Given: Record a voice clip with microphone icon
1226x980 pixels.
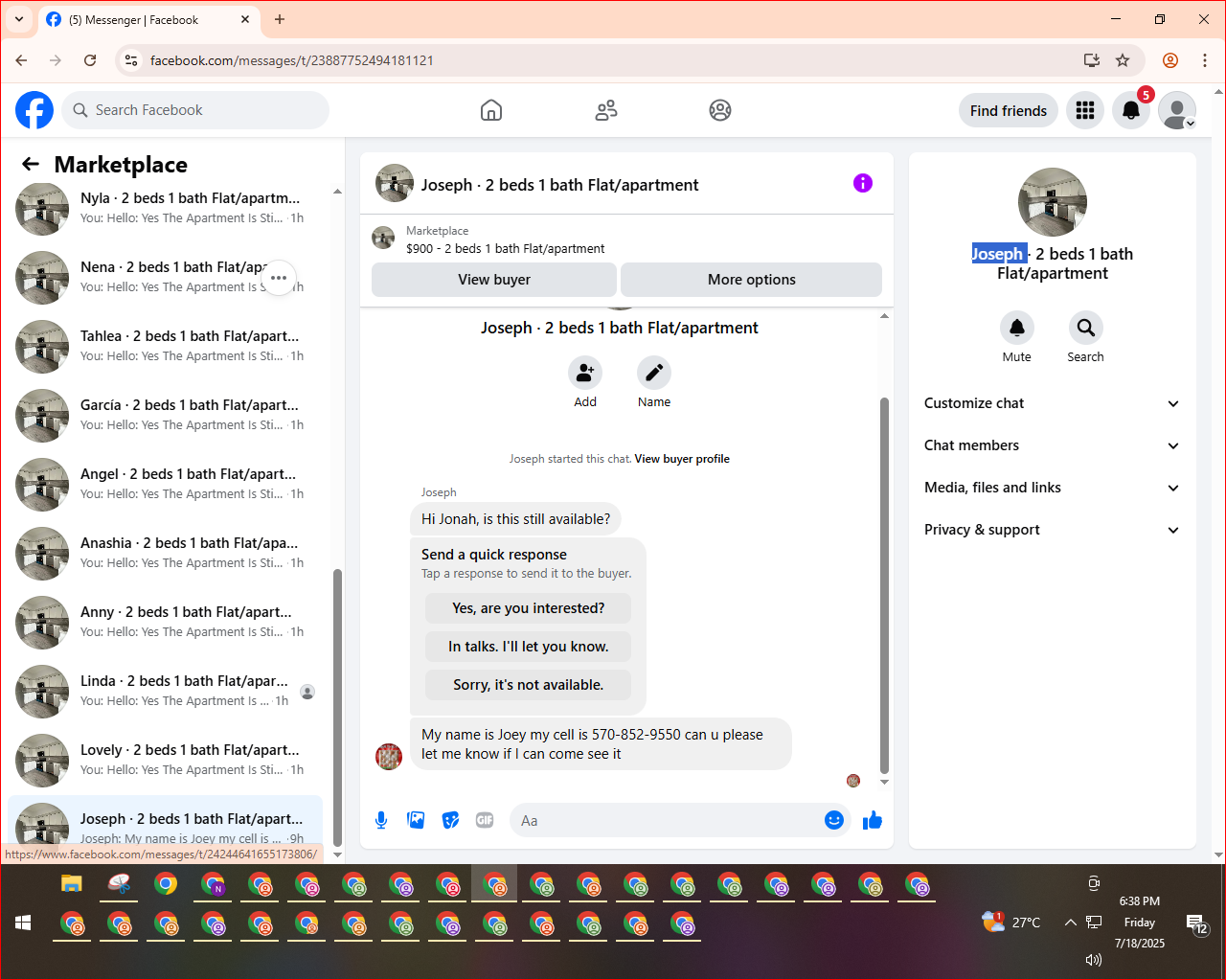Looking at the screenshot, I should pos(381,820).
